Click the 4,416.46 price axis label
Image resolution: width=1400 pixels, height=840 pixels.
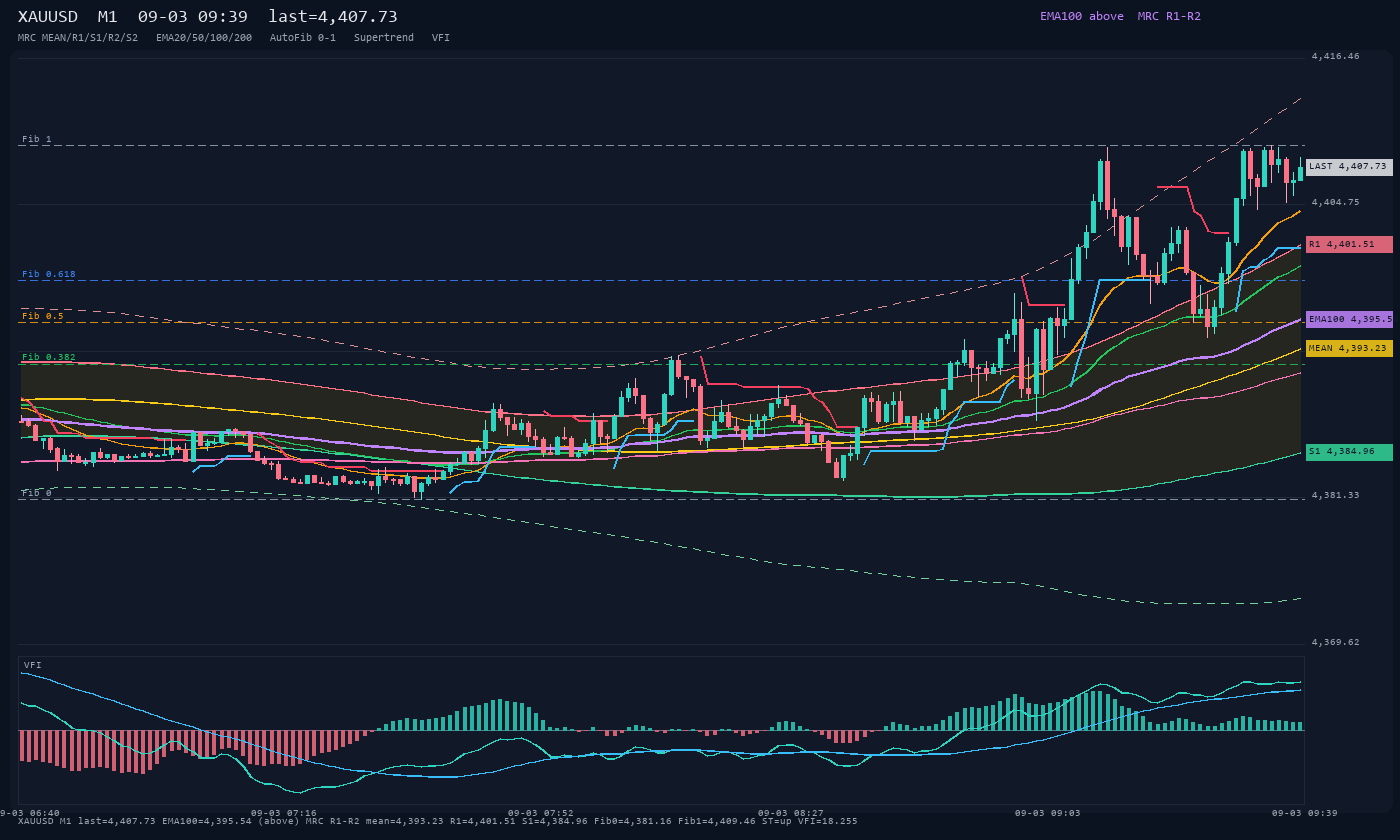tap(1336, 56)
